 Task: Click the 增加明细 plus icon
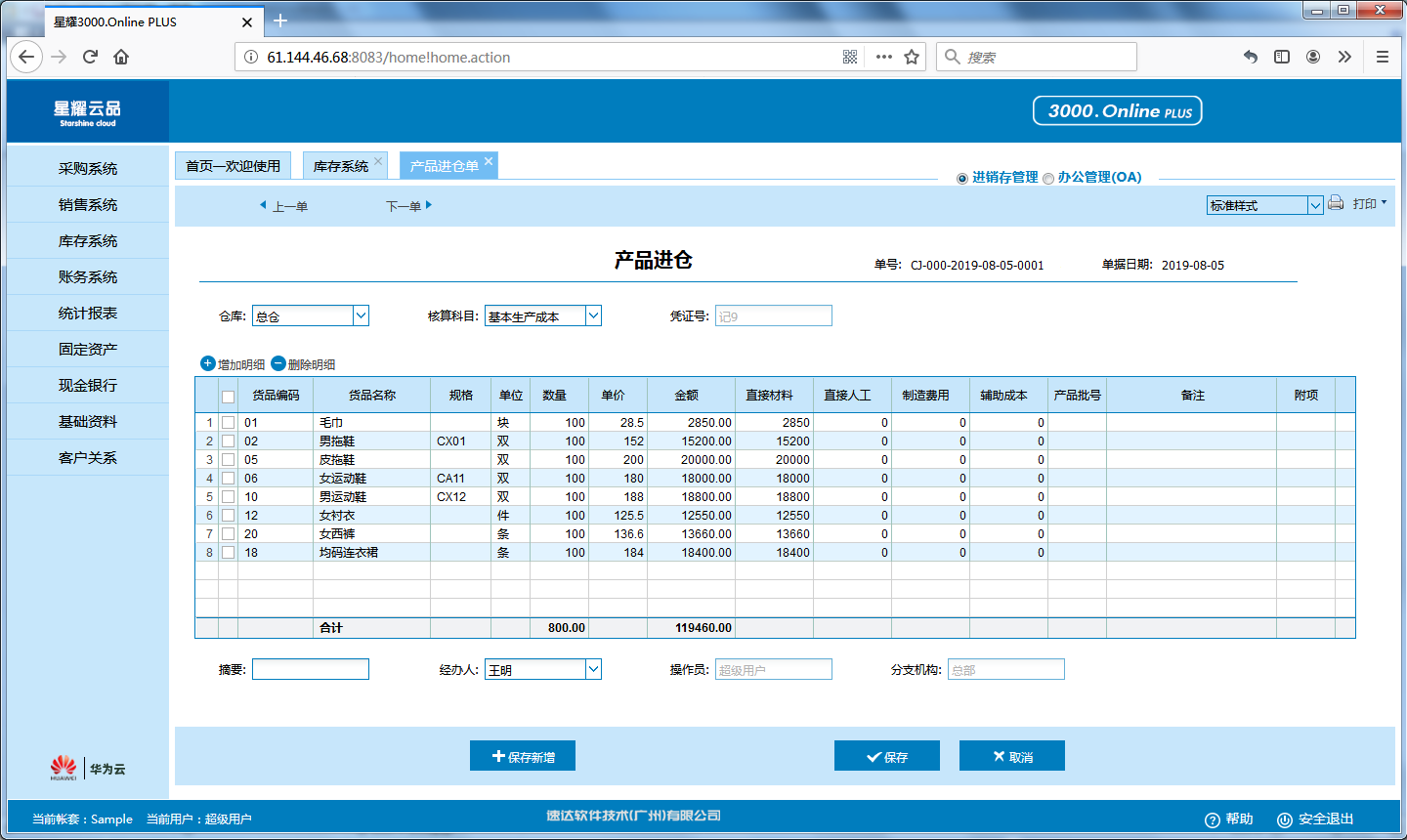[x=207, y=363]
